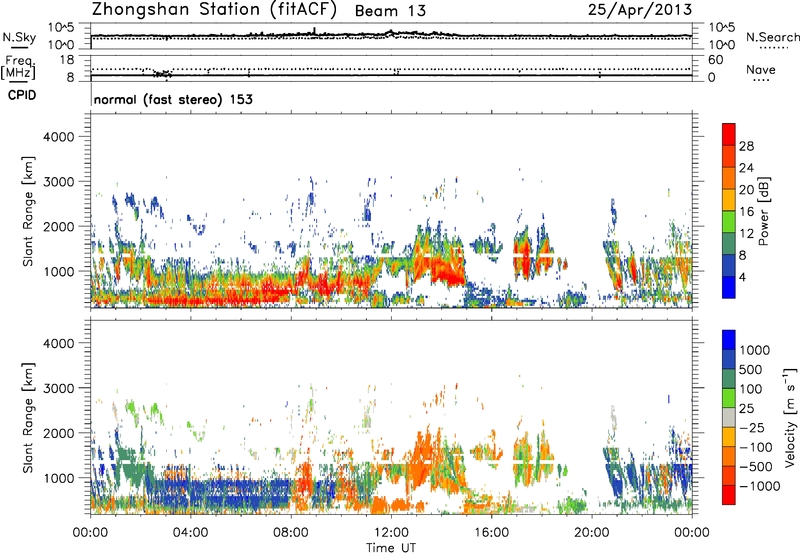Click the '-100' label on Velocity colorbar
The image size is (800, 554).
[755, 447]
